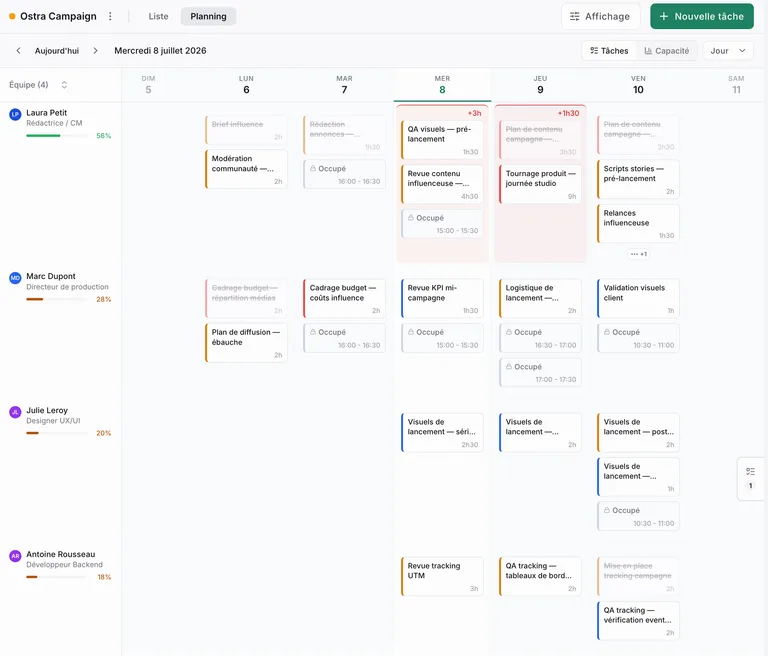The image size is (768, 656).
Task: Click the Nouvelle tâche button
Action: pos(701,16)
